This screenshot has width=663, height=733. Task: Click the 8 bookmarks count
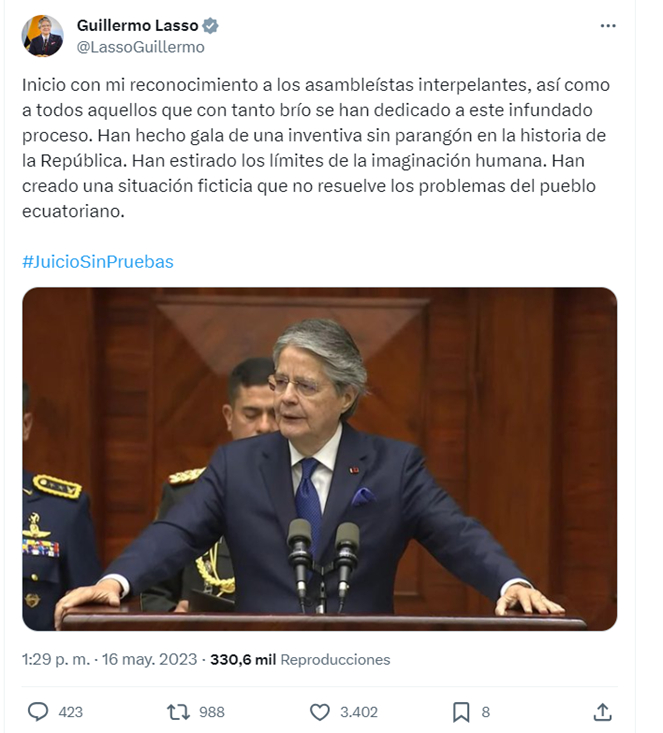486,712
